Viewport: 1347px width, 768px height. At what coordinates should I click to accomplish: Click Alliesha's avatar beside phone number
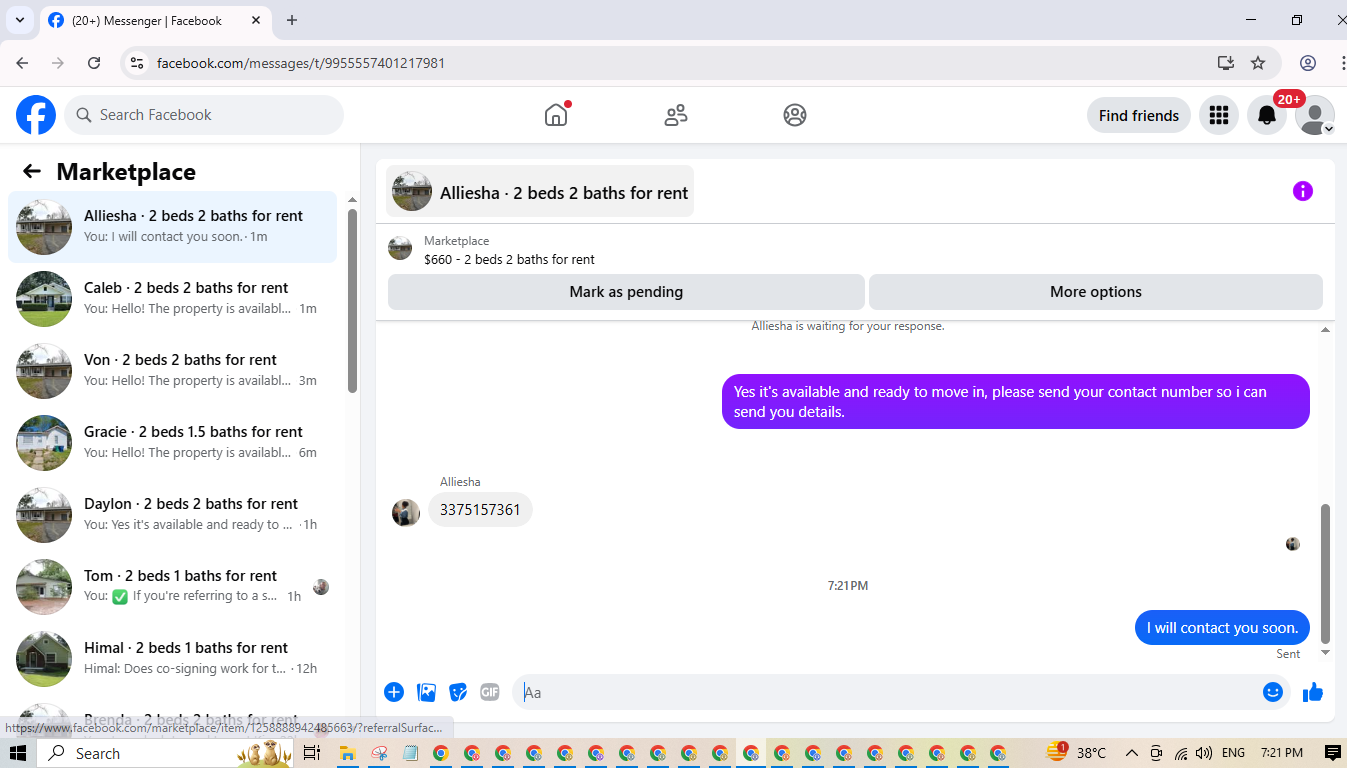[406, 513]
